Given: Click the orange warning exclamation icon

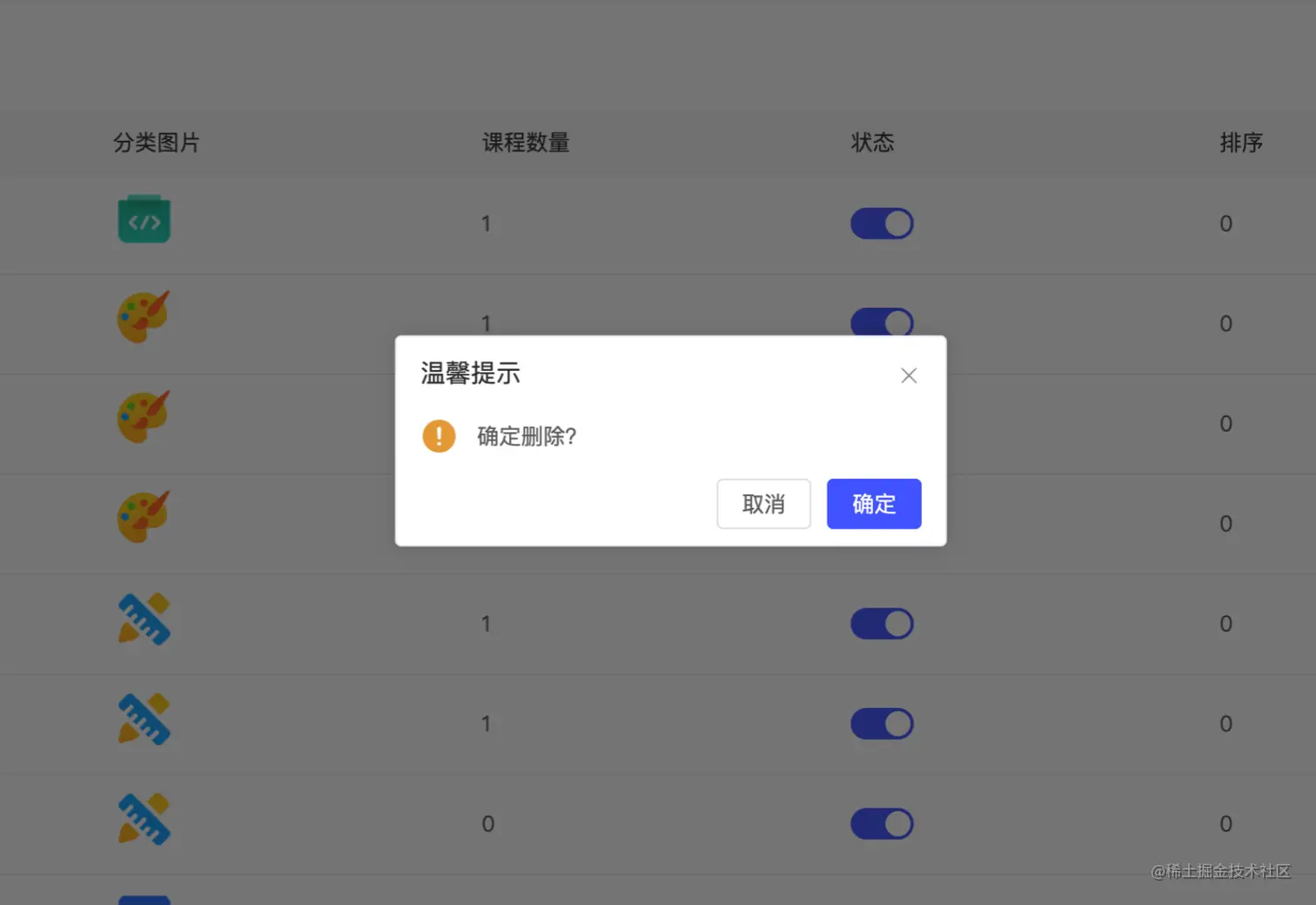Looking at the screenshot, I should pos(439,436).
